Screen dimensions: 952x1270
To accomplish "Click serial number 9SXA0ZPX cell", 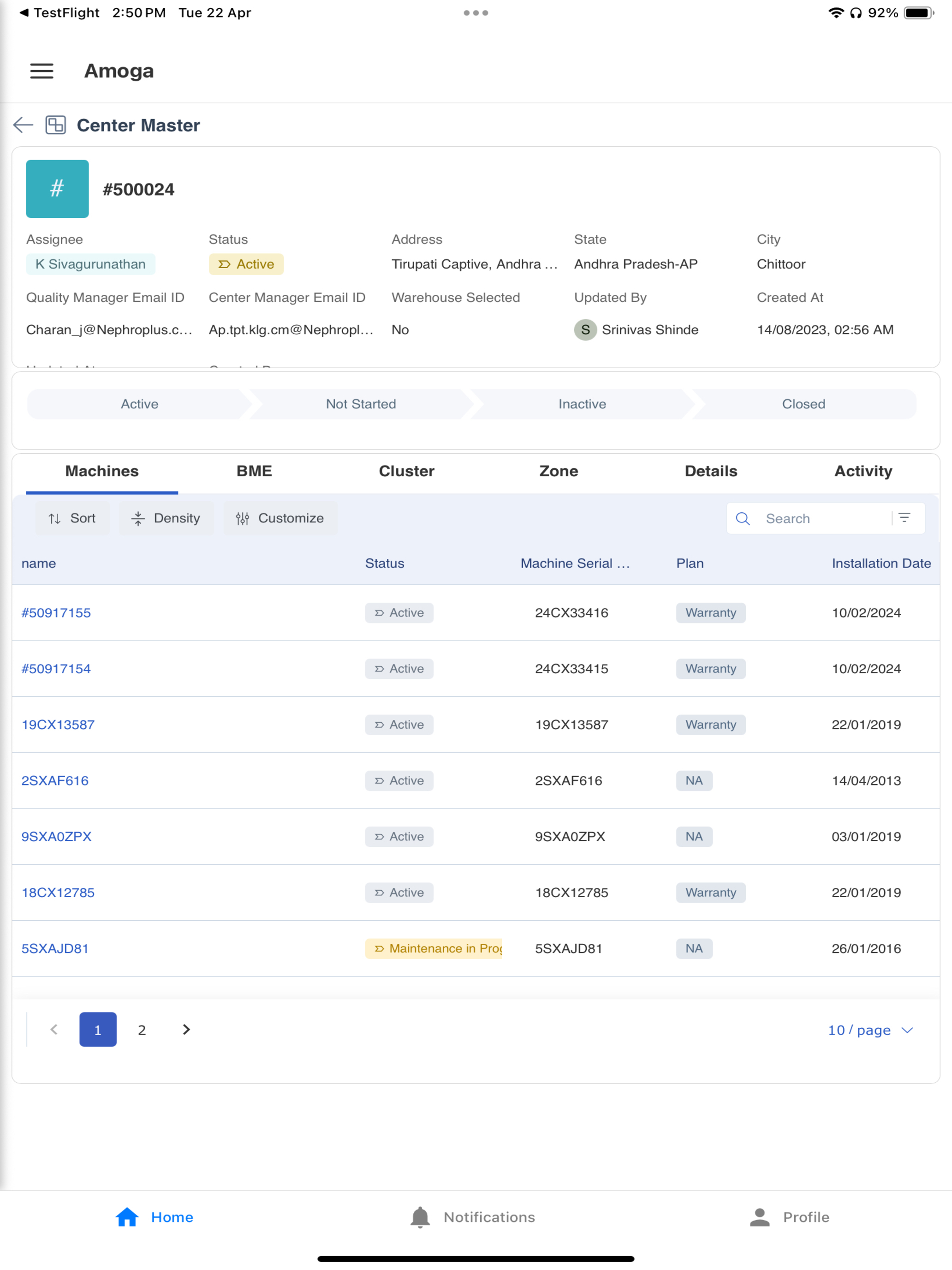I will click(570, 837).
